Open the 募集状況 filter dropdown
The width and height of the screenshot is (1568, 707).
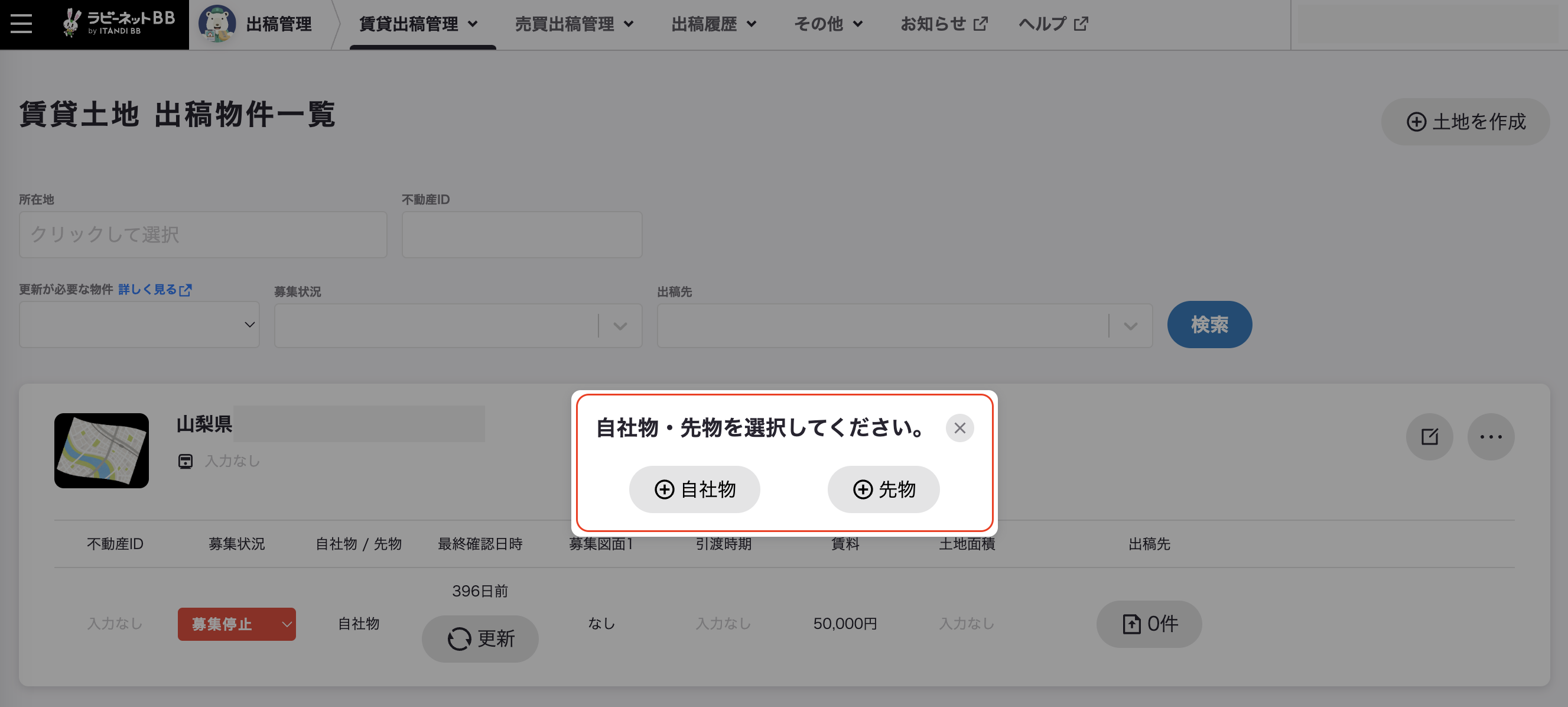coord(458,326)
